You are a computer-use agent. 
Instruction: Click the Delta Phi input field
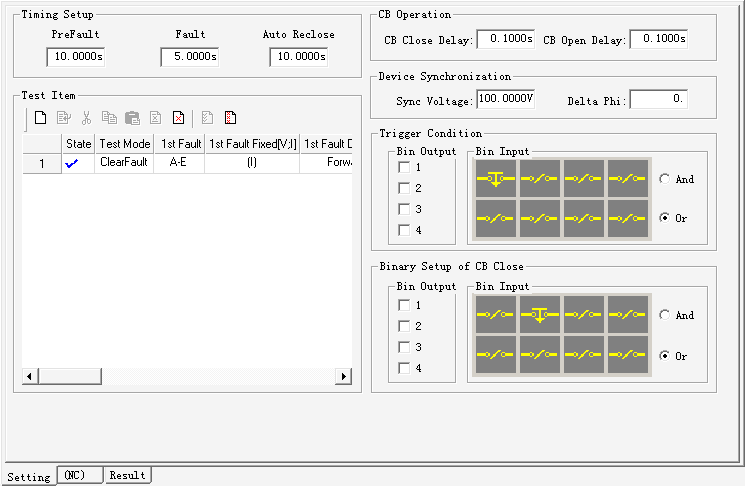pos(659,99)
